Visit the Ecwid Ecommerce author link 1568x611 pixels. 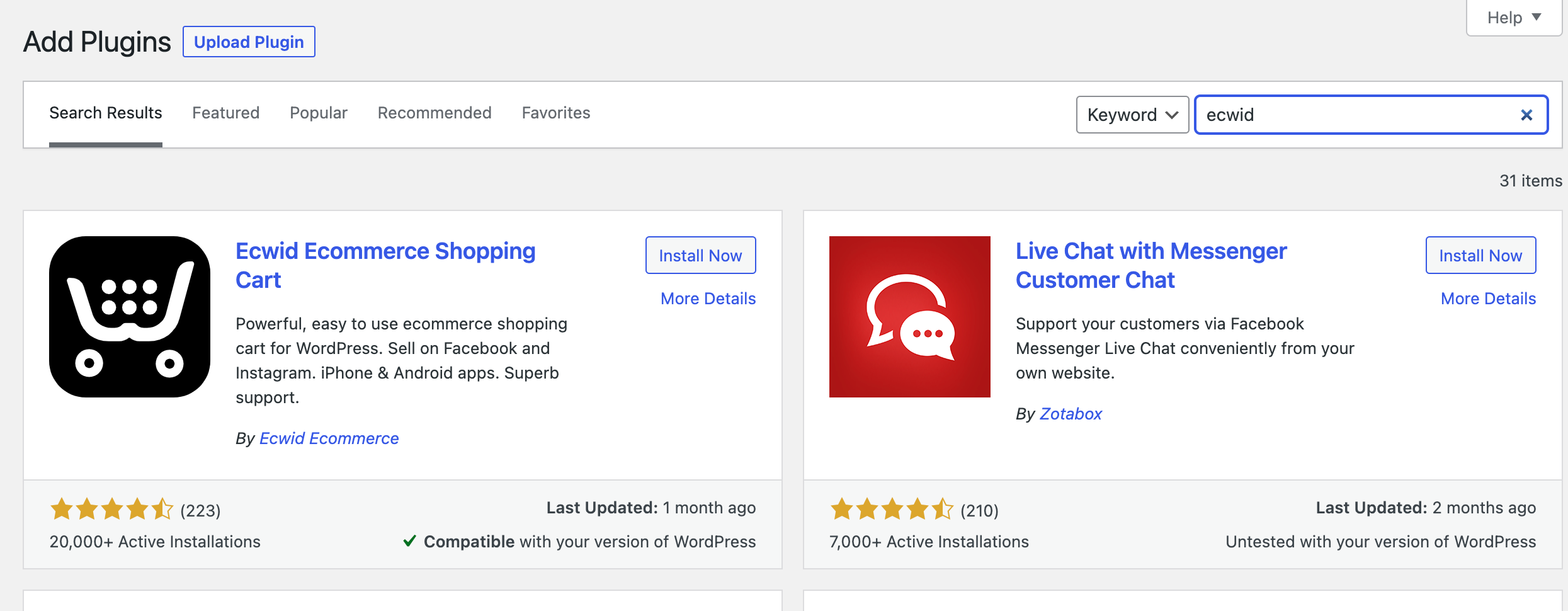[329, 438]
